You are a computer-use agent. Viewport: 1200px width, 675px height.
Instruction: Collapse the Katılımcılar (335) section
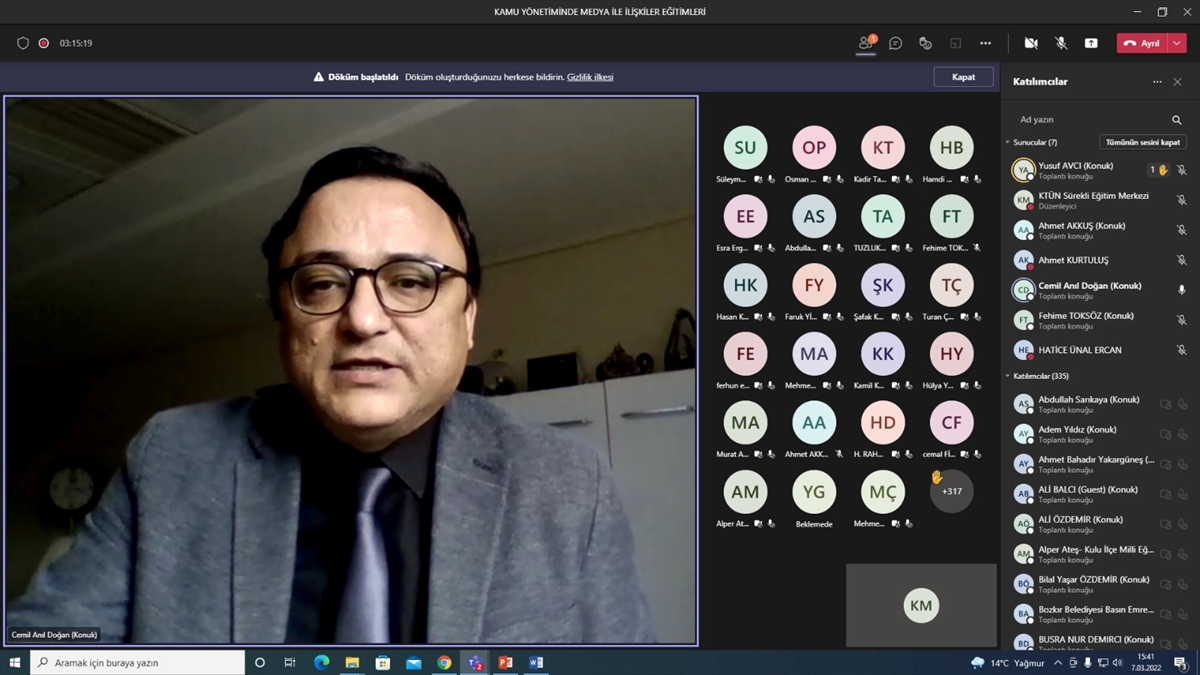[x=1008, y=376]
